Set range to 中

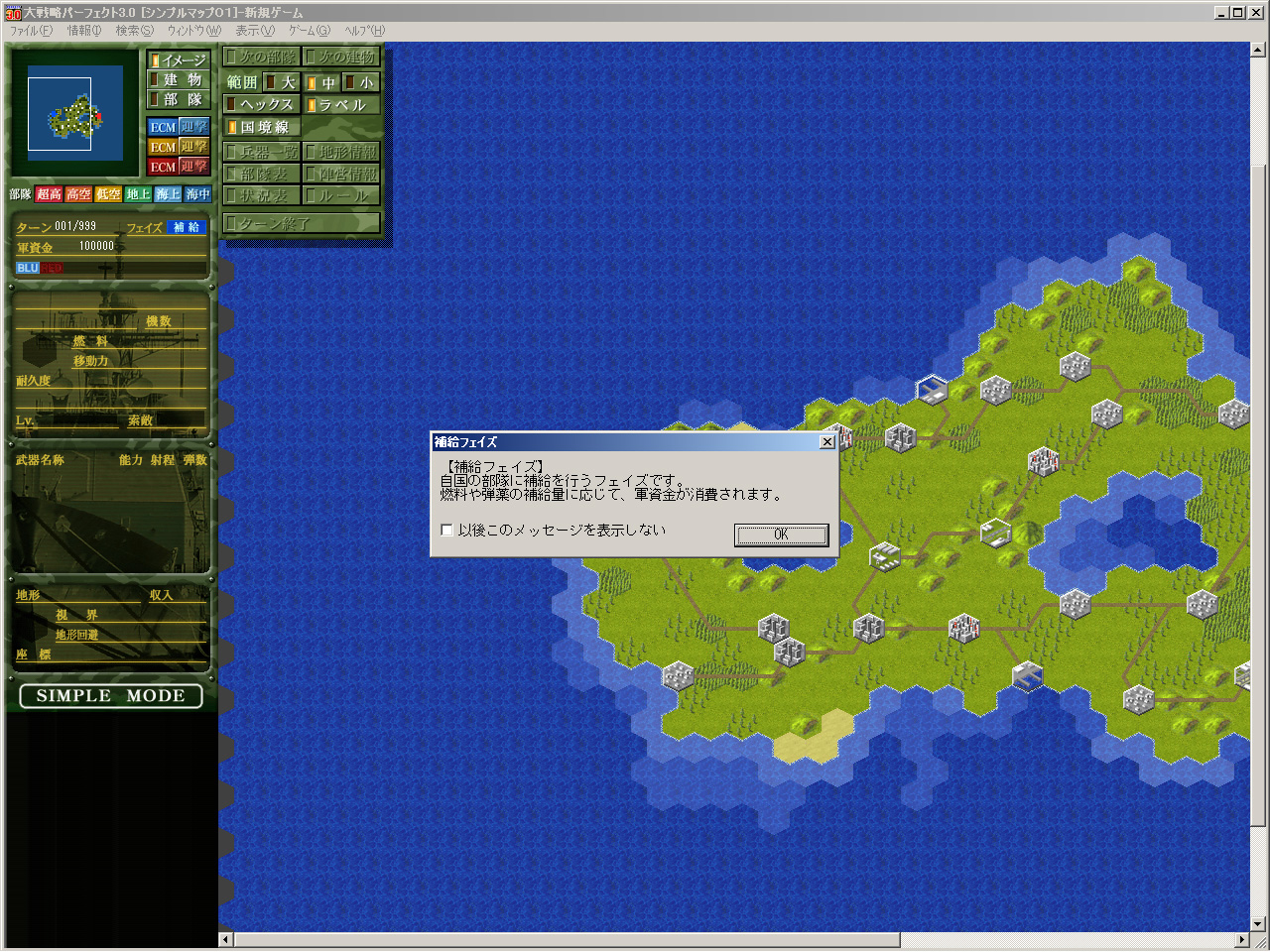click(321, 82)
